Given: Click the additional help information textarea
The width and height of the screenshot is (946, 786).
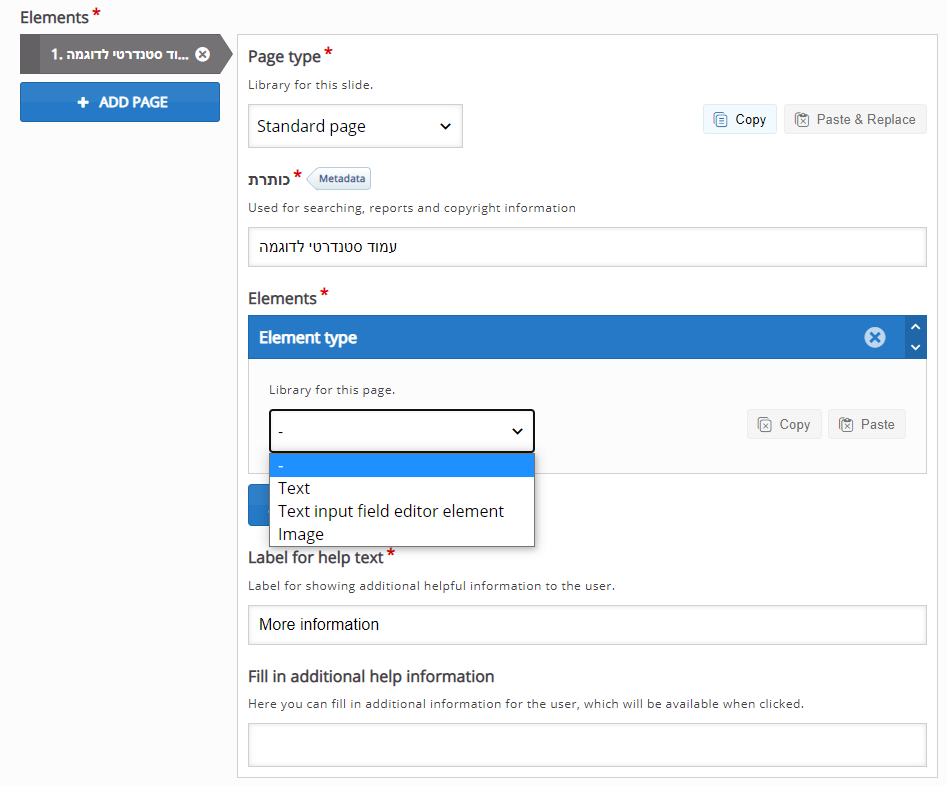Looking at the screenshot, I should point(587,744).
